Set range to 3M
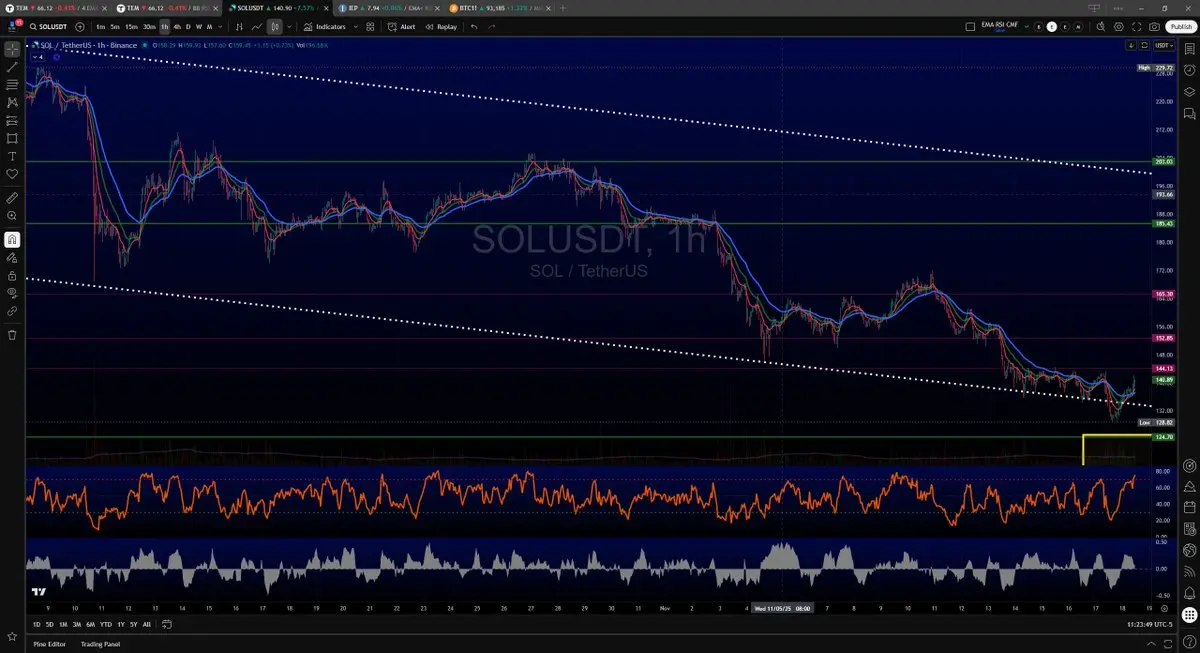 coord(77,625)
